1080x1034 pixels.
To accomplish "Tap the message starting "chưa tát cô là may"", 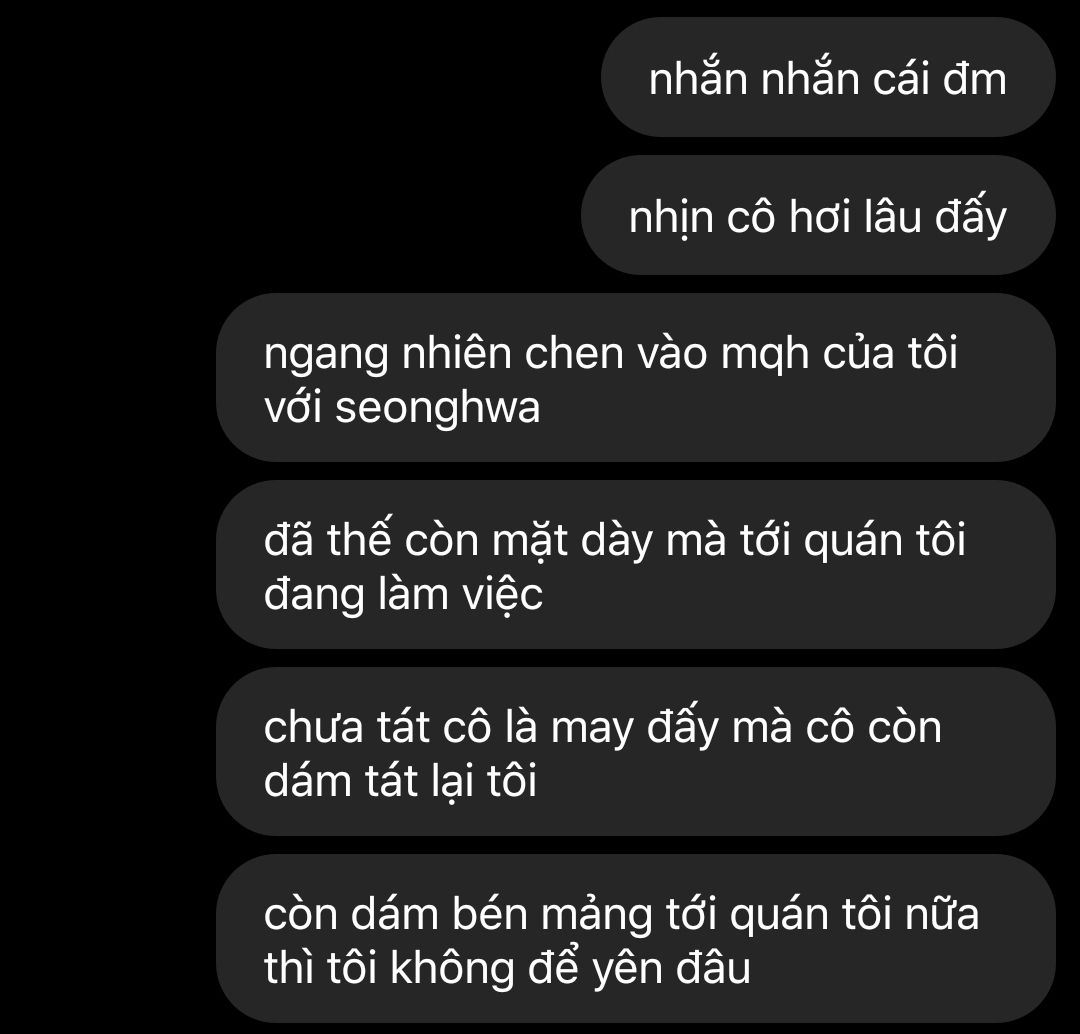I will pos(636,752).
